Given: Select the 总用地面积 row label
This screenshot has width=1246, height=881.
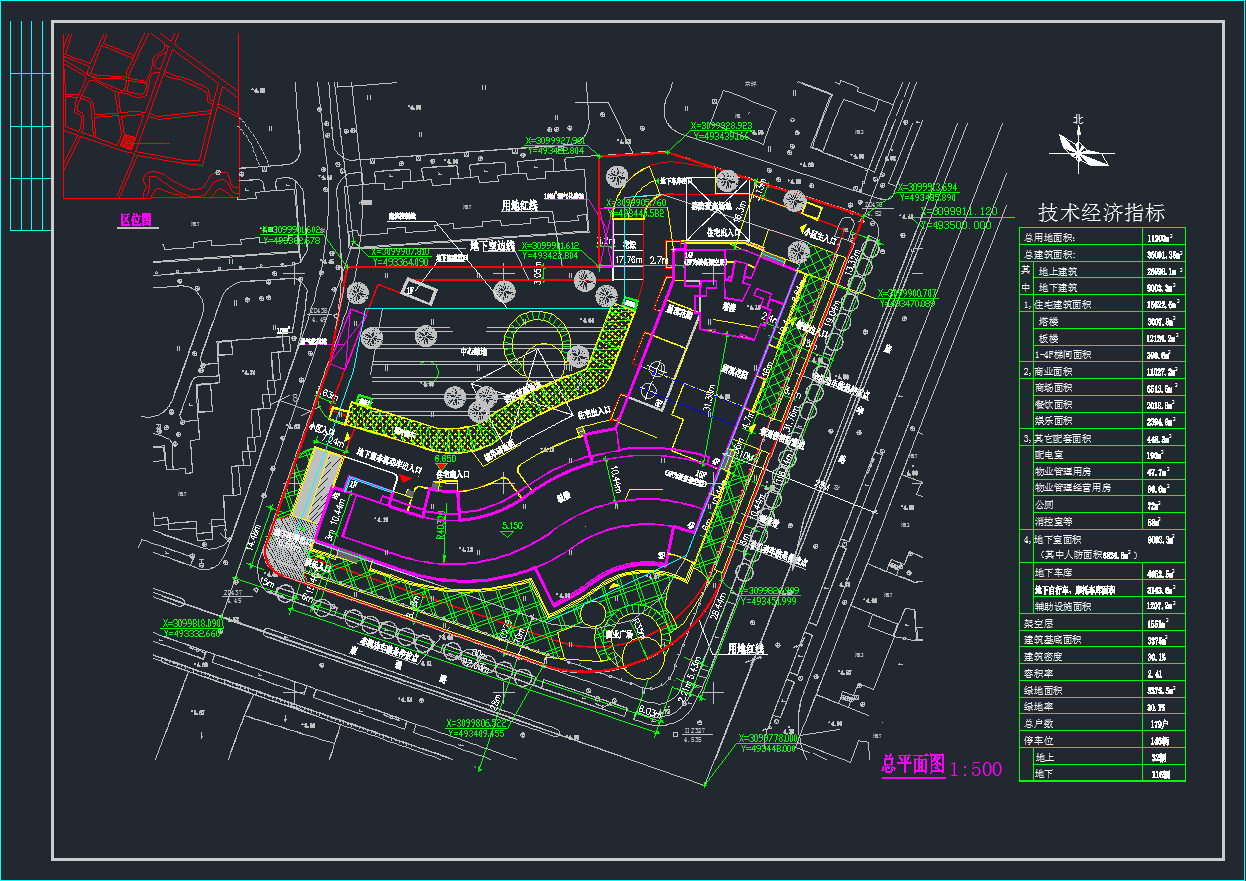Looking at the screenshot, I should (1047, 237).
